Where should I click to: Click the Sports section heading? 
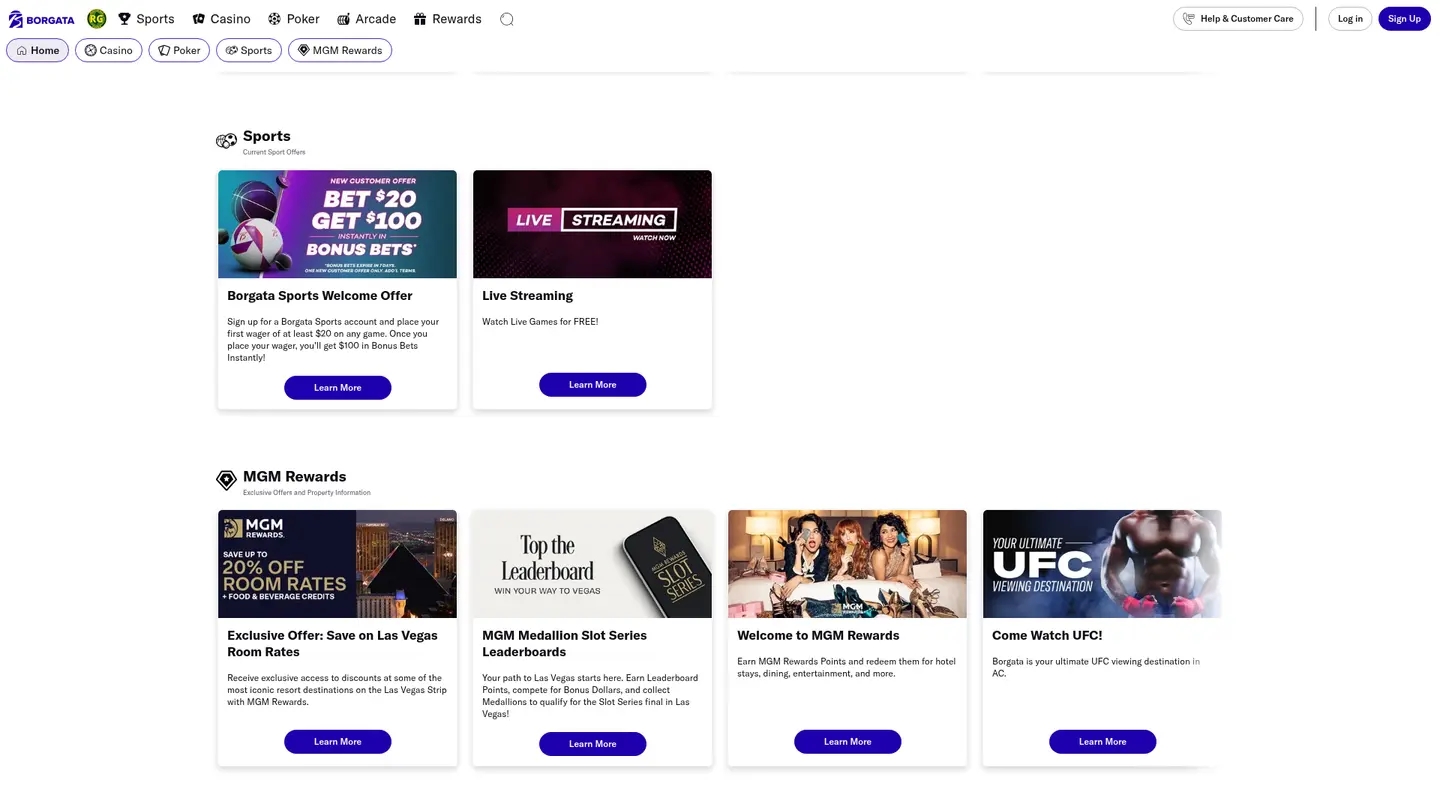click(x=267, y=136)
